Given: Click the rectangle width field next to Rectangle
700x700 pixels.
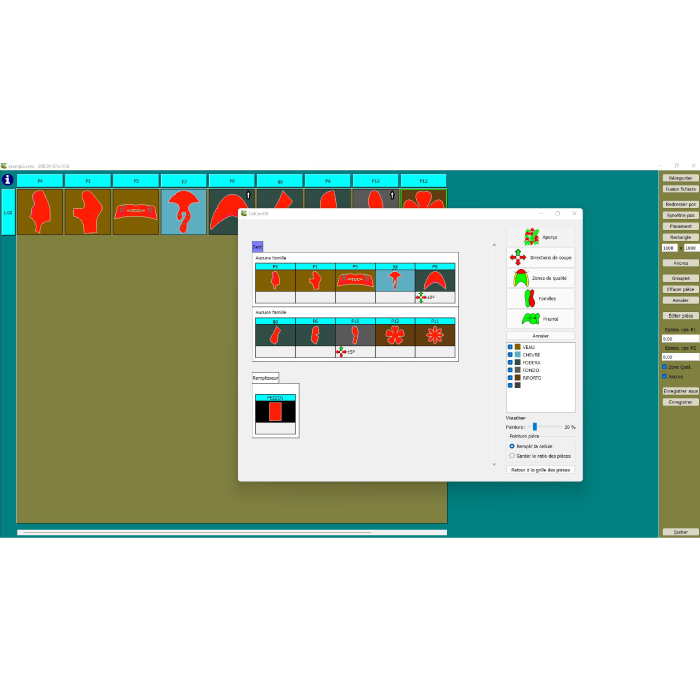Looking at the screenshot, I should click(669, 248).
